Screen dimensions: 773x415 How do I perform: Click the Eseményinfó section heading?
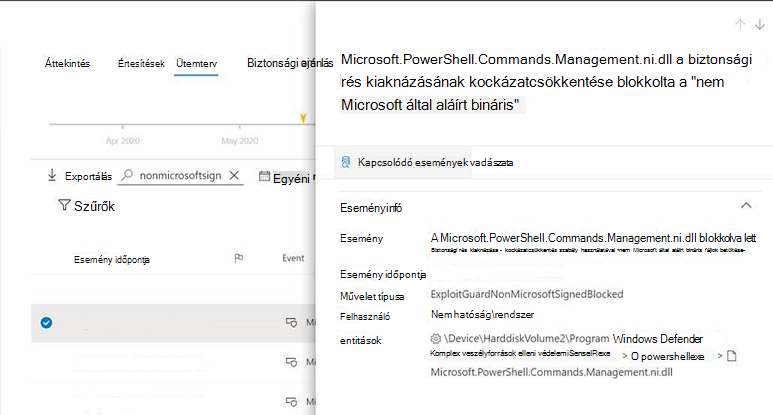[x=371, y=208]
